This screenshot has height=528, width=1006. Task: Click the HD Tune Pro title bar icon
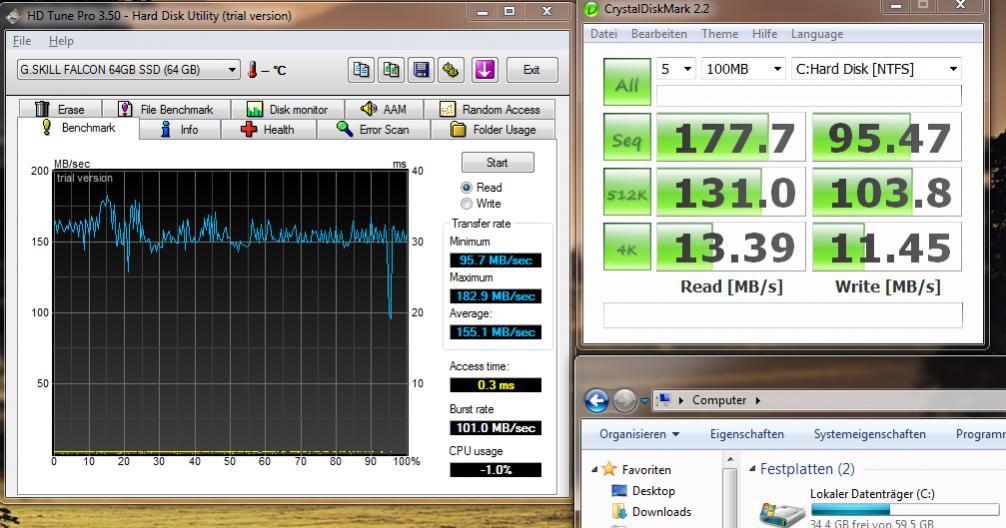pyautogui.click(x=13, y=15)
